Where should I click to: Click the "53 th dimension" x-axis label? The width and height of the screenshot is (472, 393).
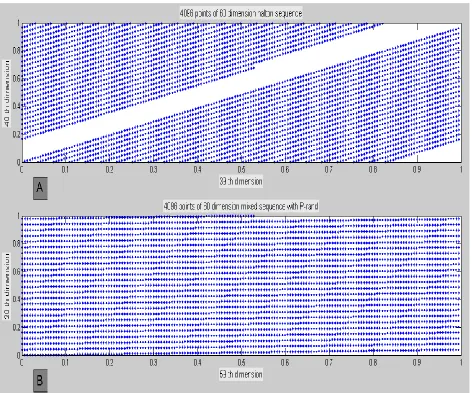[241, 374]
